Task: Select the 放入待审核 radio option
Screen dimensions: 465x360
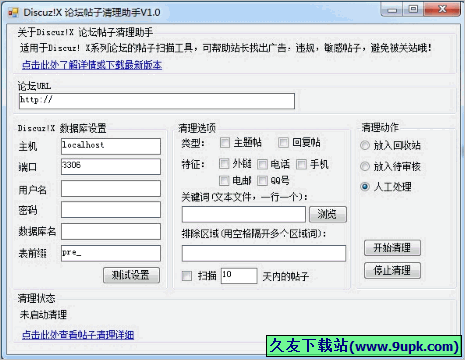Action: [365, 166]
